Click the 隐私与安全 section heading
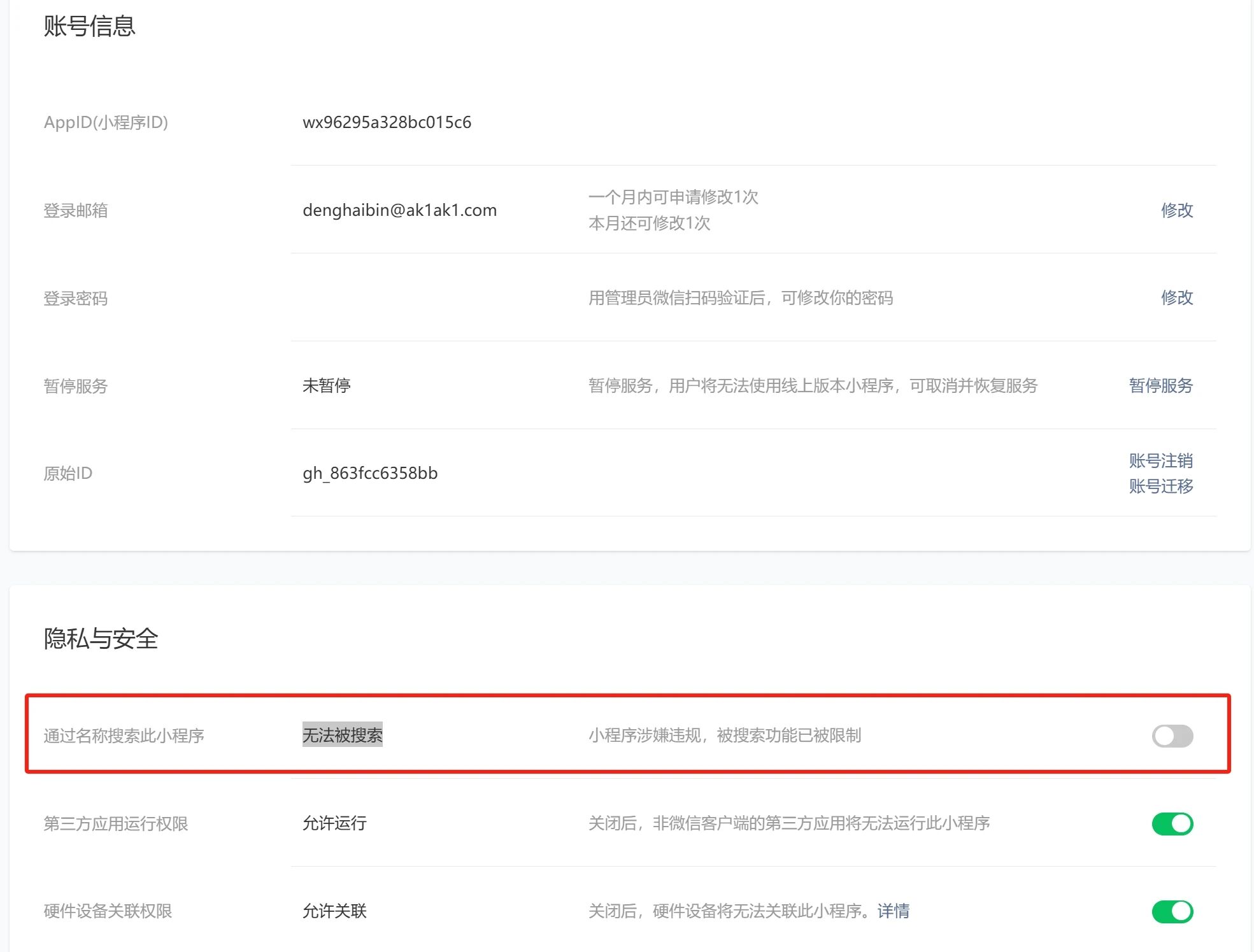The image size is (1254, 952). [101, 638]
